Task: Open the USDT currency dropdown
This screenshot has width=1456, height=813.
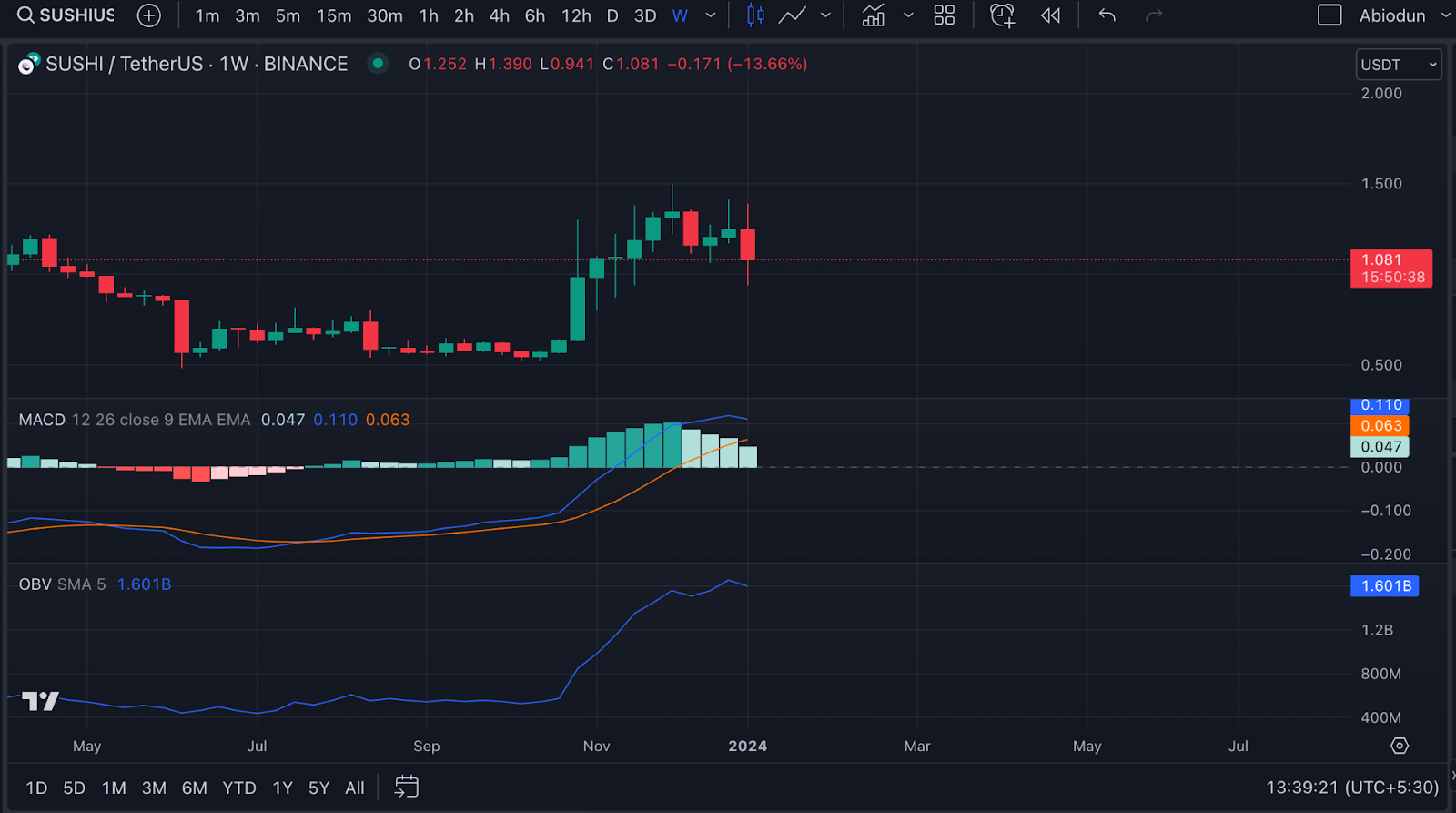Action: point(1399,65)
